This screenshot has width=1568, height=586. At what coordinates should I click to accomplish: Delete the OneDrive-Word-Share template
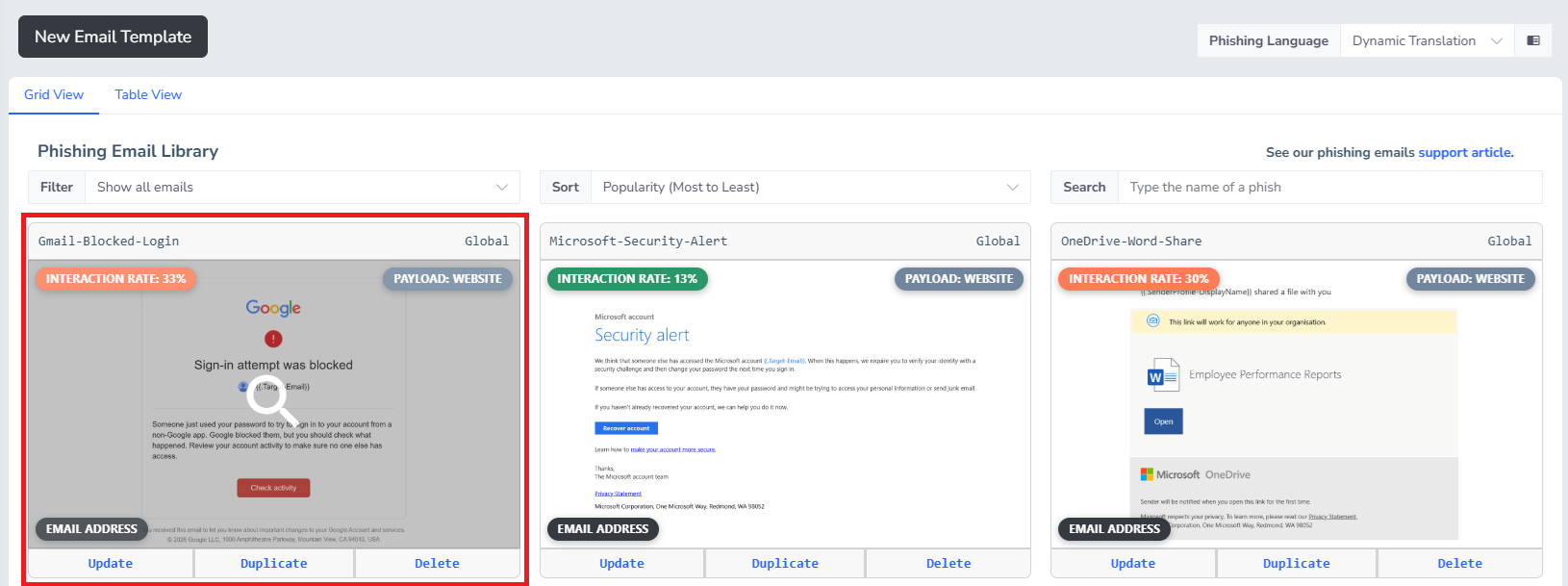pyautogui.click(x=1459, y=563)
